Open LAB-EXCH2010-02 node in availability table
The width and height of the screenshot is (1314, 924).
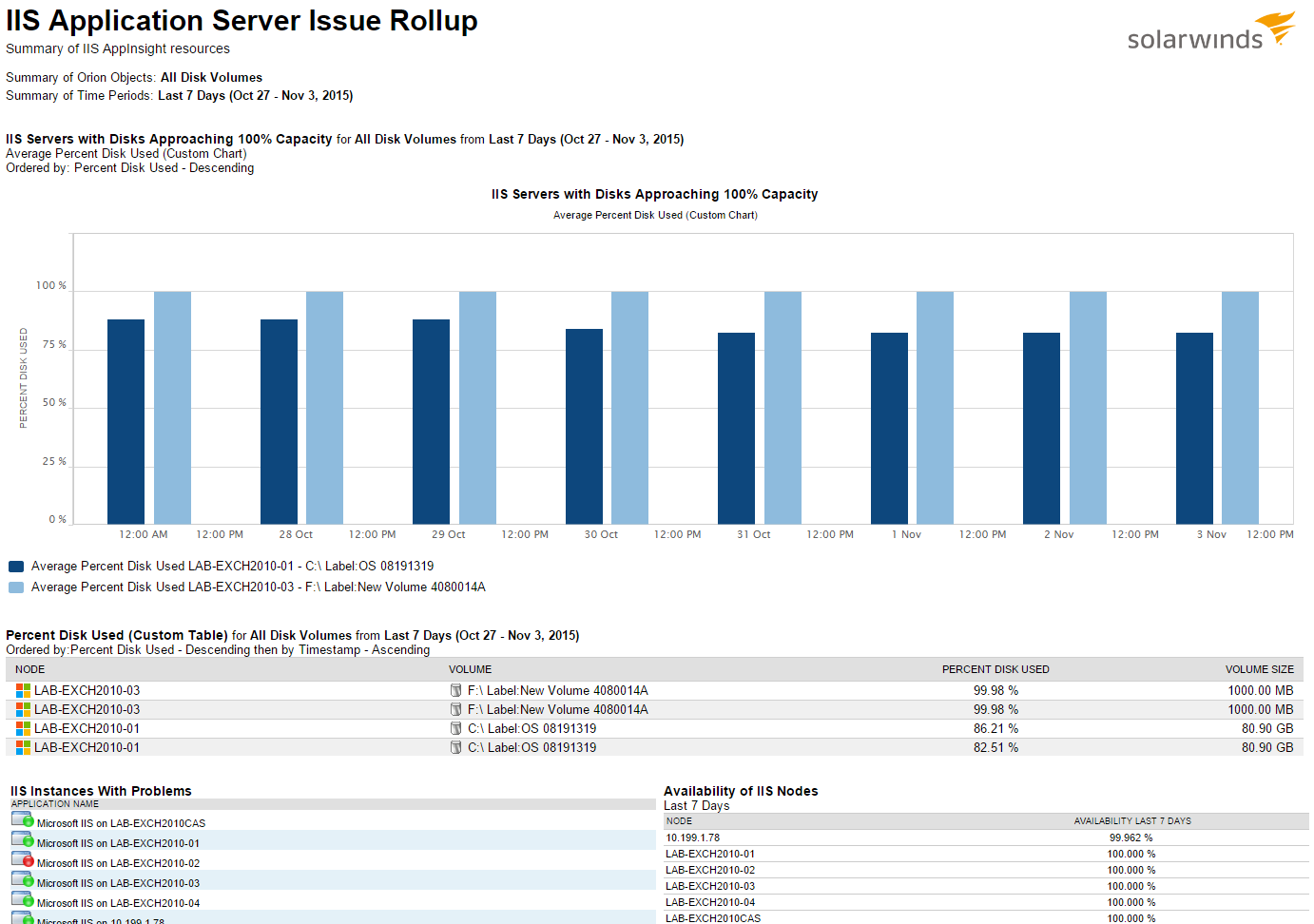click(709, 871)
